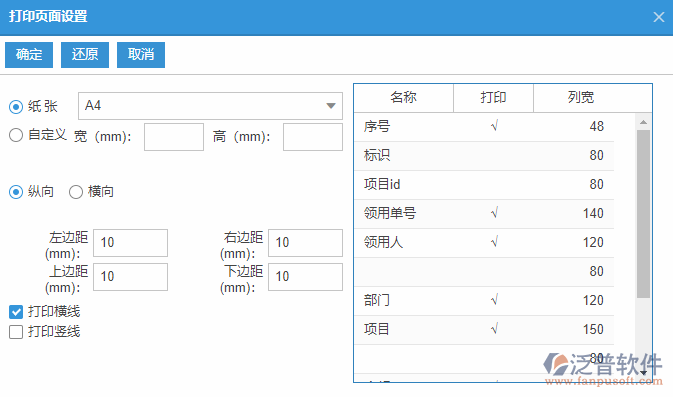Screen dimensions: 673x397
Task: Click the 下边距 input field
Action: coord(306,277)
